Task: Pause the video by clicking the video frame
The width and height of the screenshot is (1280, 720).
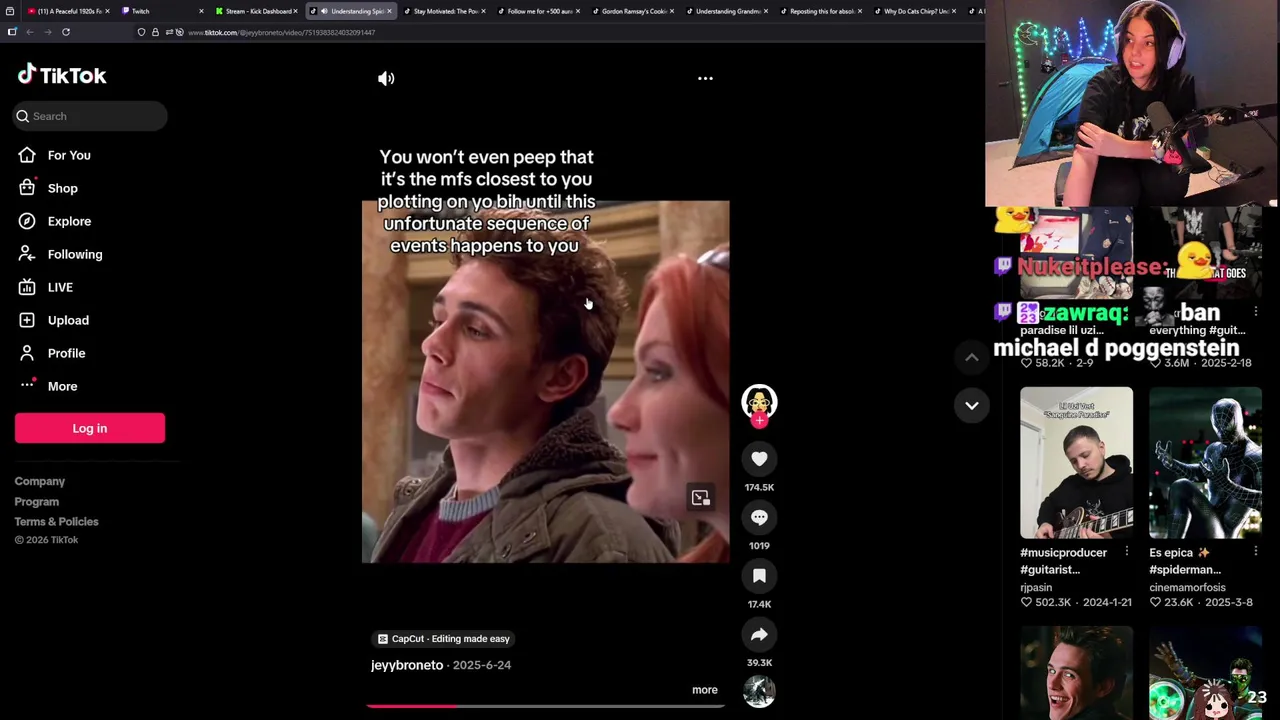Action: [x=545, y=381]
